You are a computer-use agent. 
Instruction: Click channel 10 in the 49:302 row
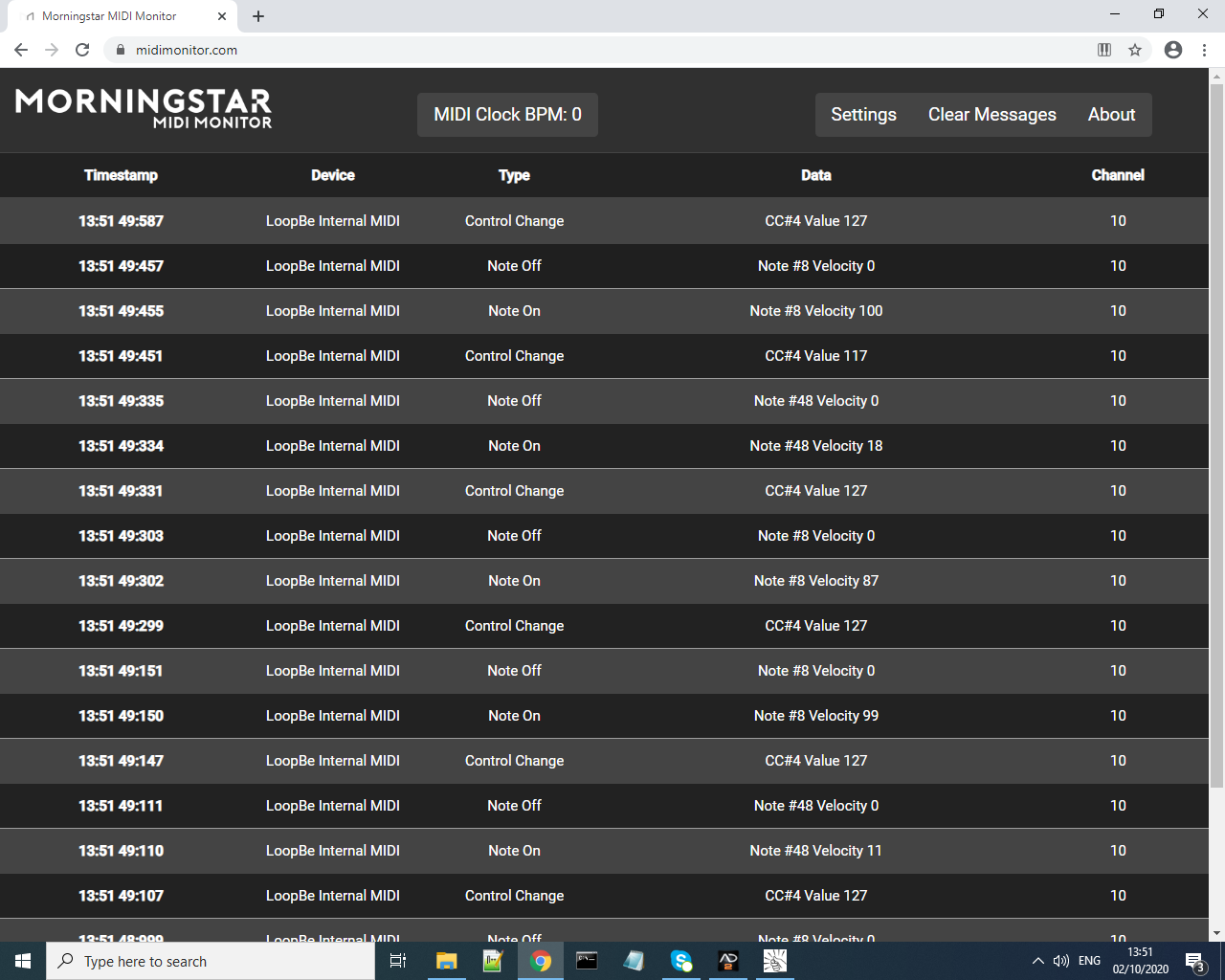(1118, 581)
